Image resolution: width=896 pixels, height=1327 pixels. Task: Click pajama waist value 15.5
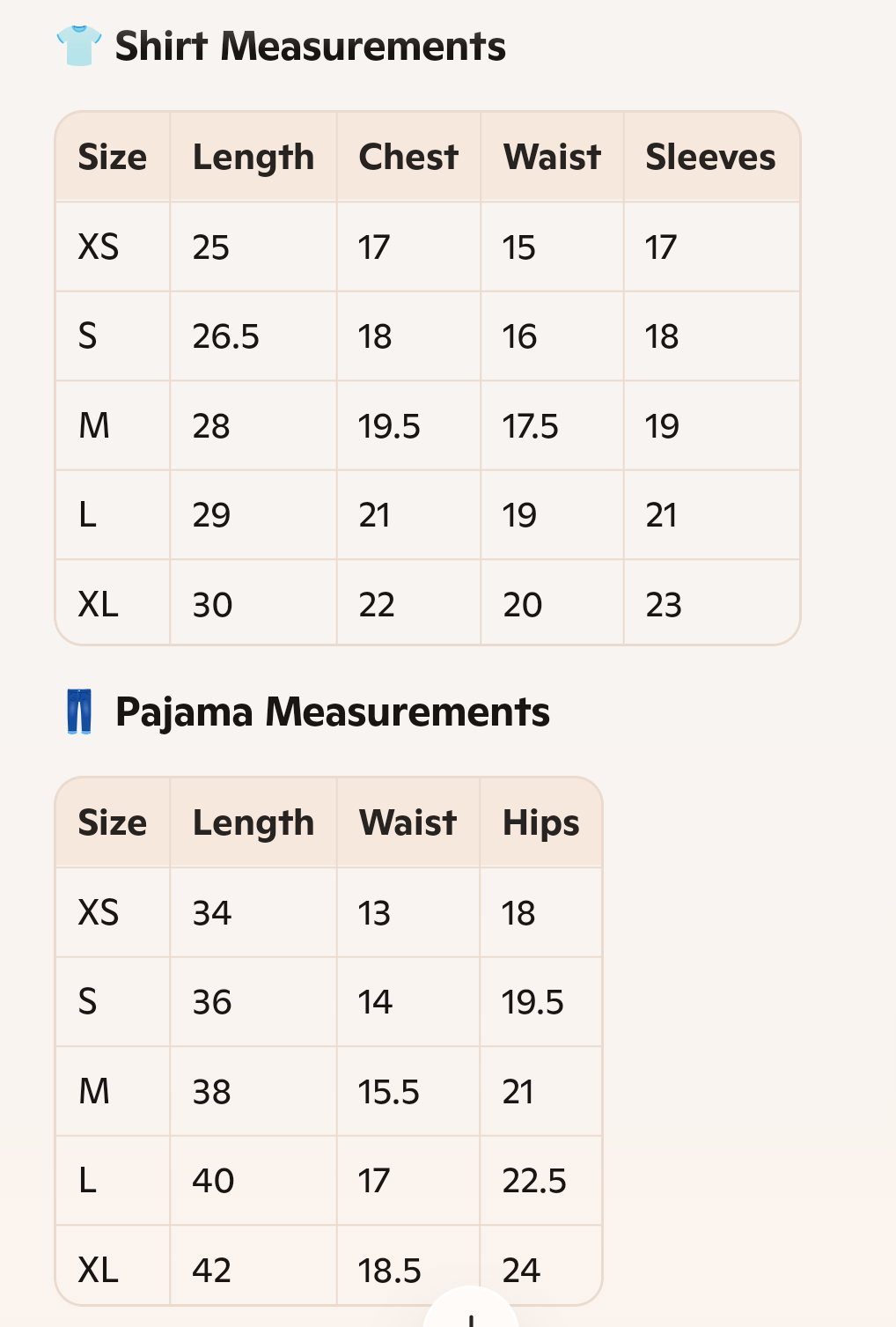pos(389,1092)
